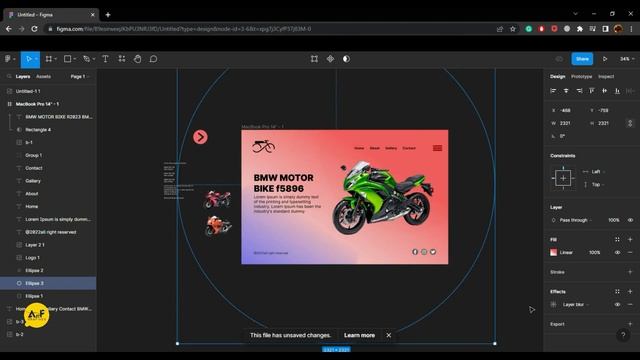Click the Linear fill gradient swatch
Viewport: 640px width, 360px height.
point(553,253)
